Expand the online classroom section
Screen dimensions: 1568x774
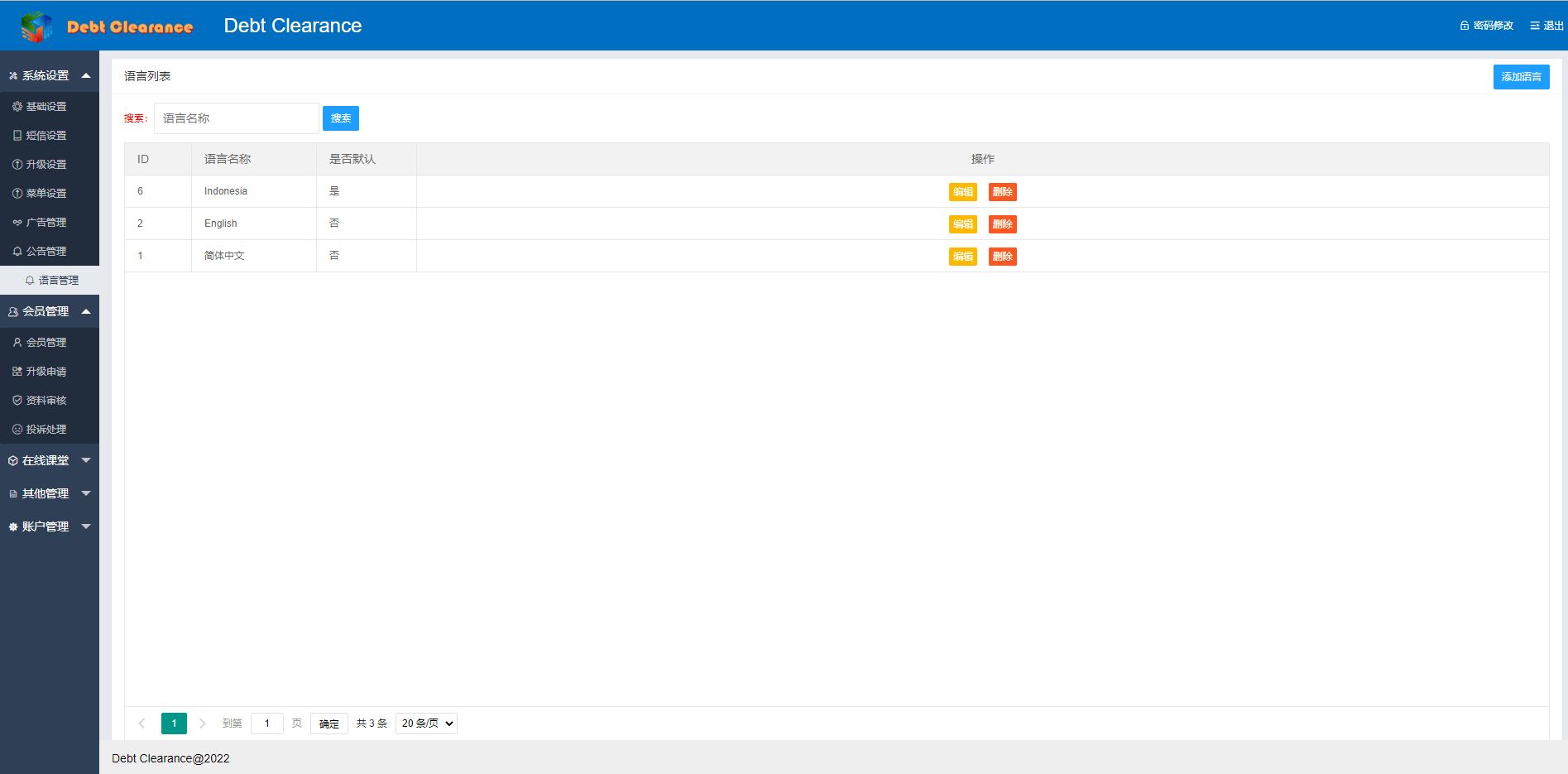pos(86,460)
